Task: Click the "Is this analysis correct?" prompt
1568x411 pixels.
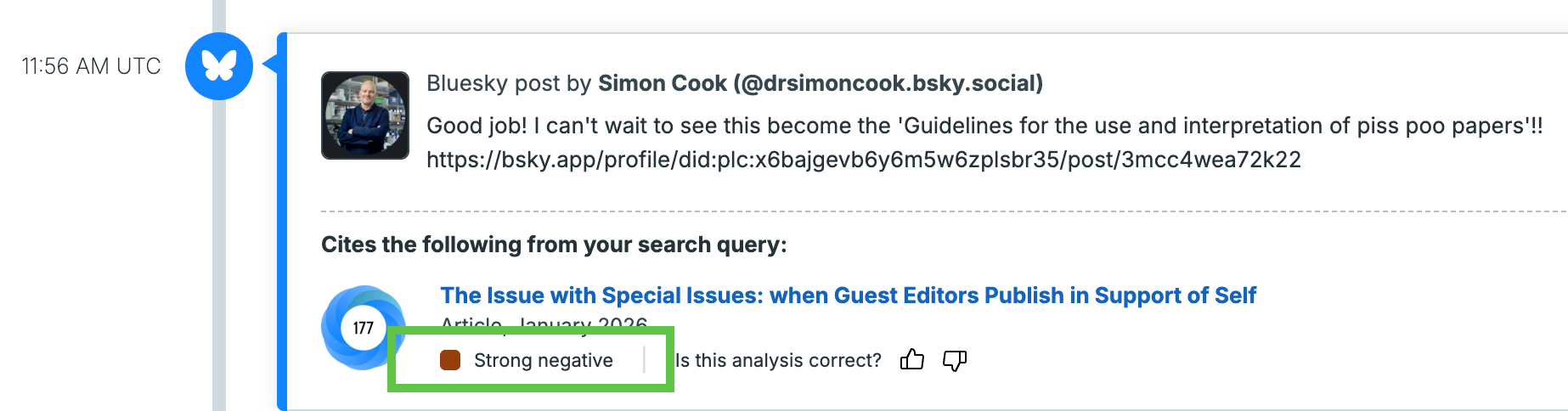Action: [x=778, y=360]
